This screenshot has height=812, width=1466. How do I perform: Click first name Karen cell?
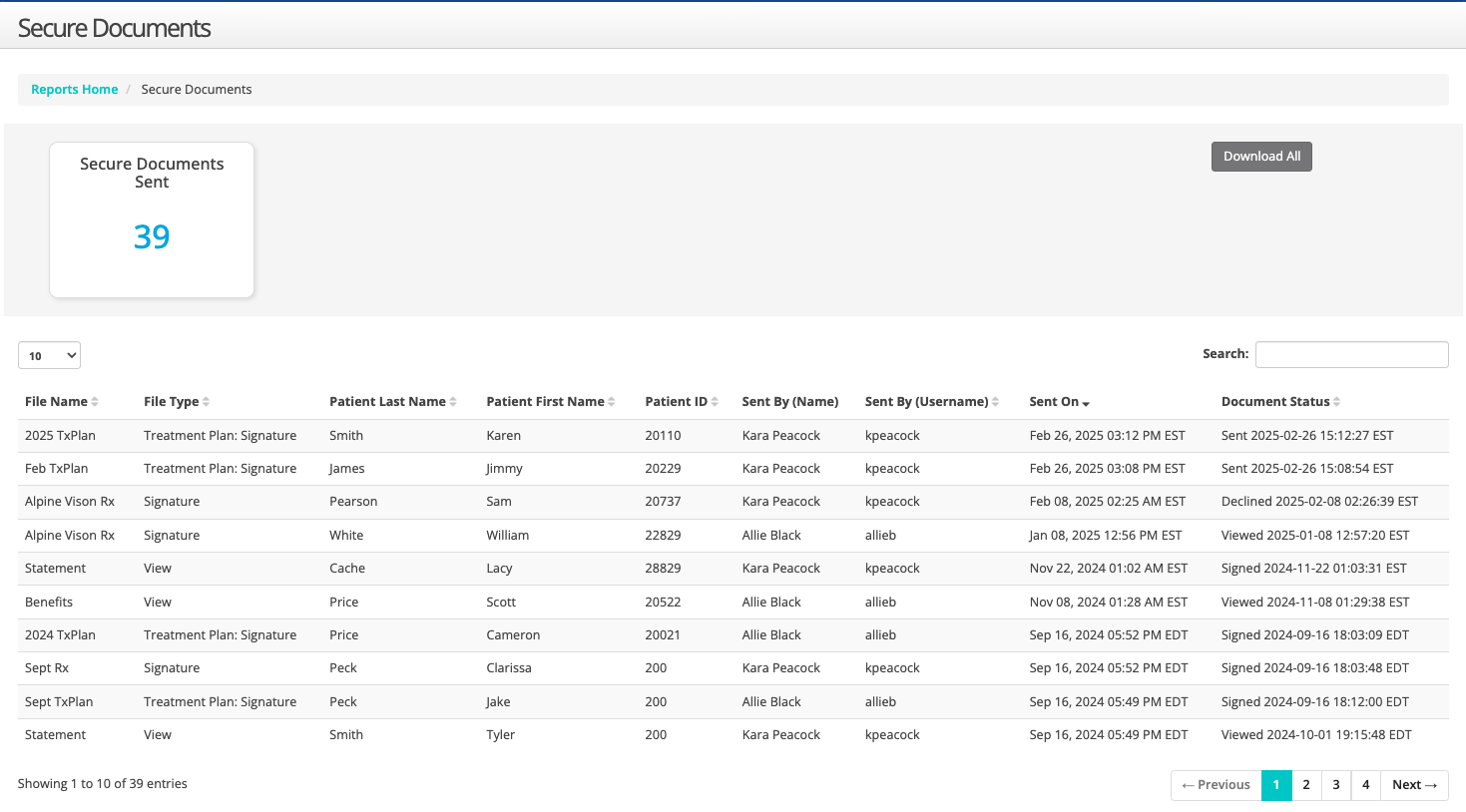click(504, 436)
